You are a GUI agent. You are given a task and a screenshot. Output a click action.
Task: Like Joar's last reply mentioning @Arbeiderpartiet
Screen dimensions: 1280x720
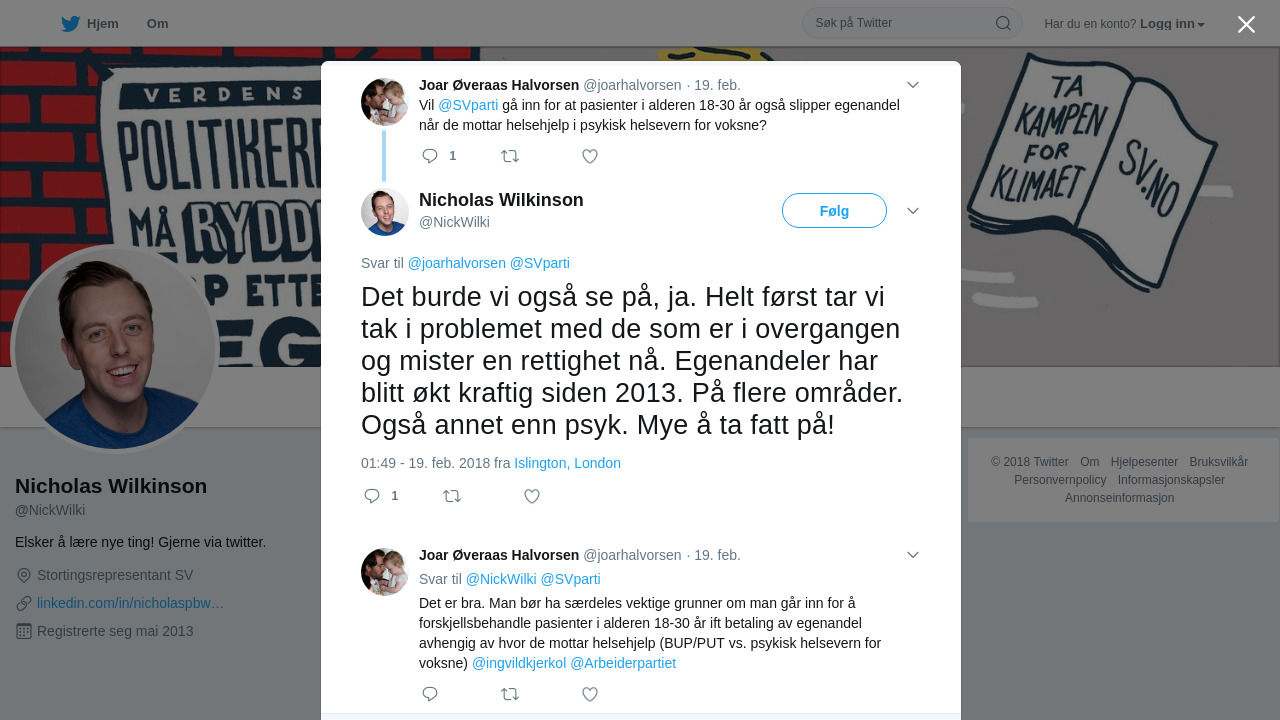pyautogui.click(x=590, y=694)
